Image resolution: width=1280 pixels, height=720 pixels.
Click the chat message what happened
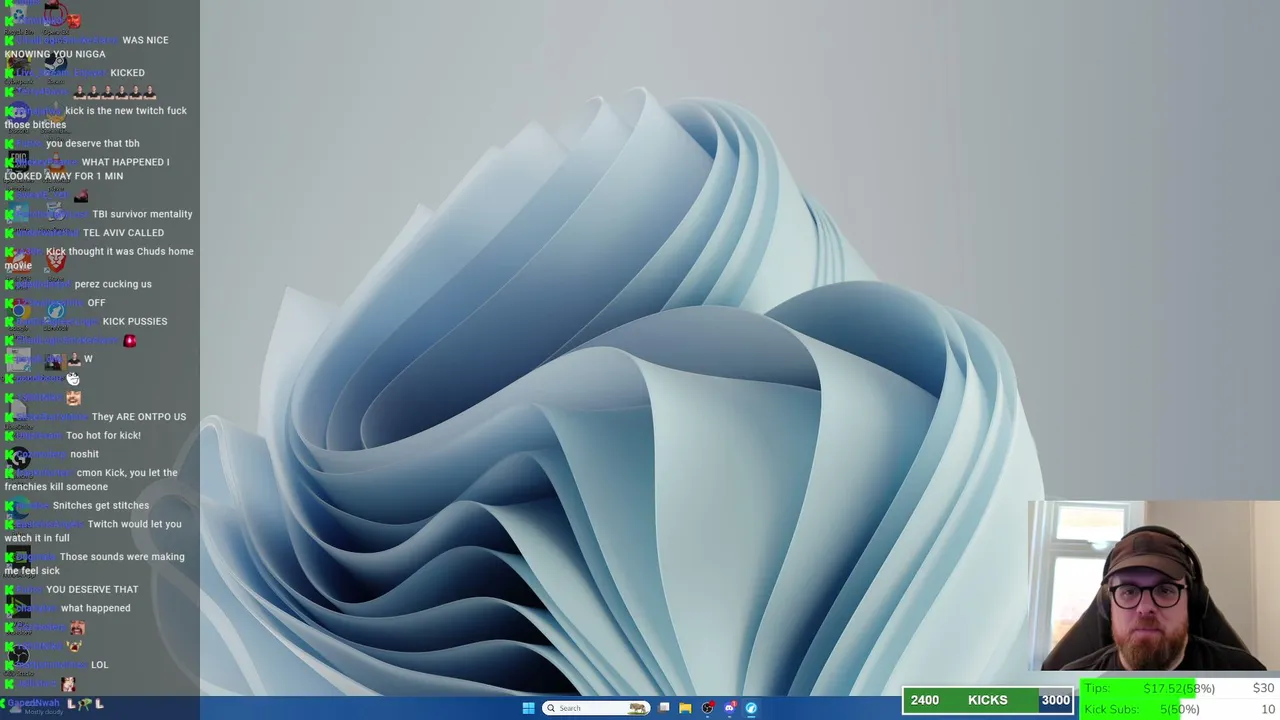(x=96, y=608)
